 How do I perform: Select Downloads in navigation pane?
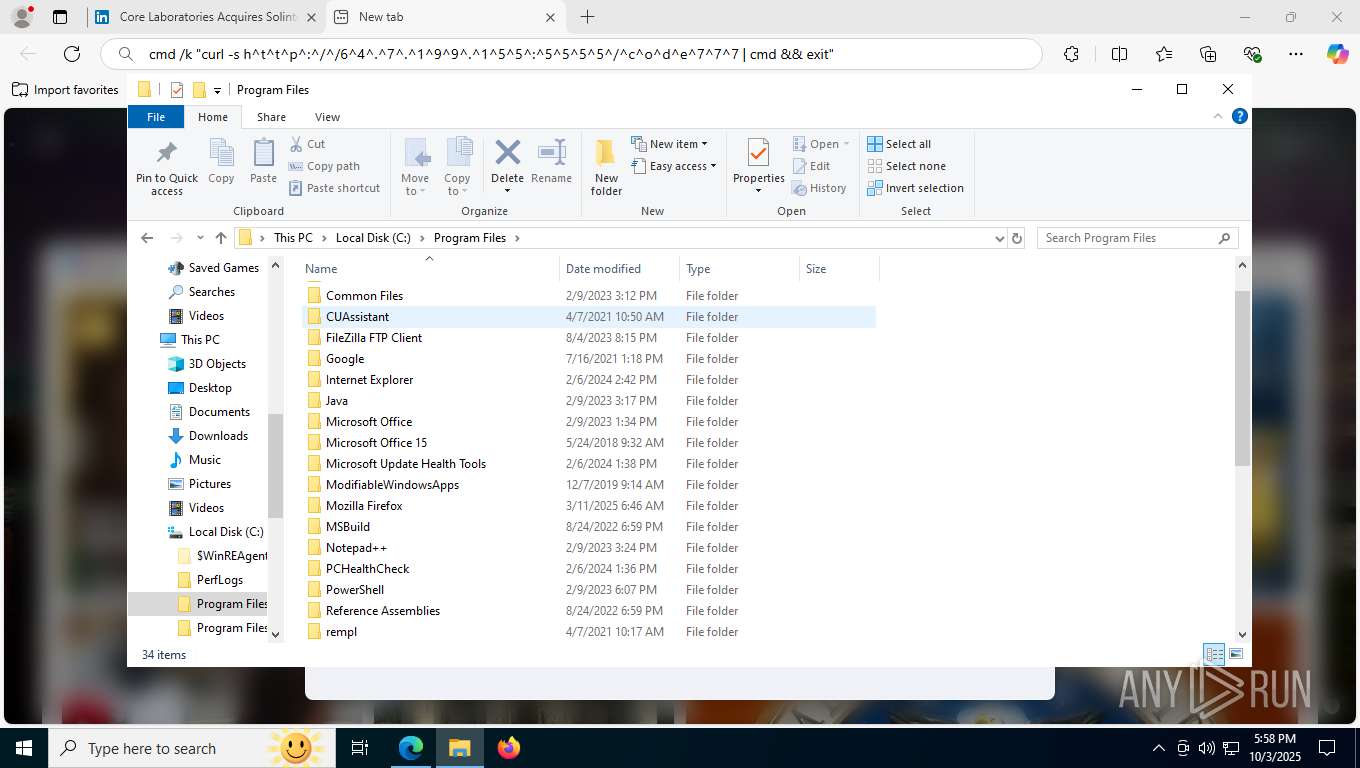click(x=218, y=436)
